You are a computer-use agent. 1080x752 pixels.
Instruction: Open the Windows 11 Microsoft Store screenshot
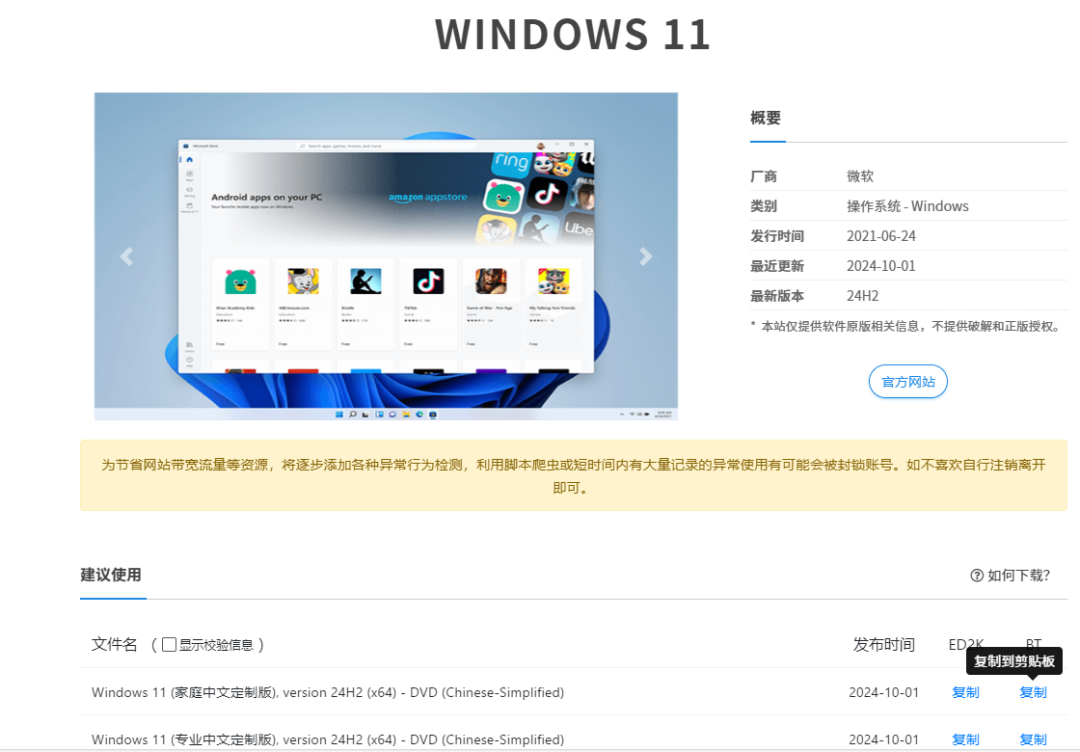386,256
